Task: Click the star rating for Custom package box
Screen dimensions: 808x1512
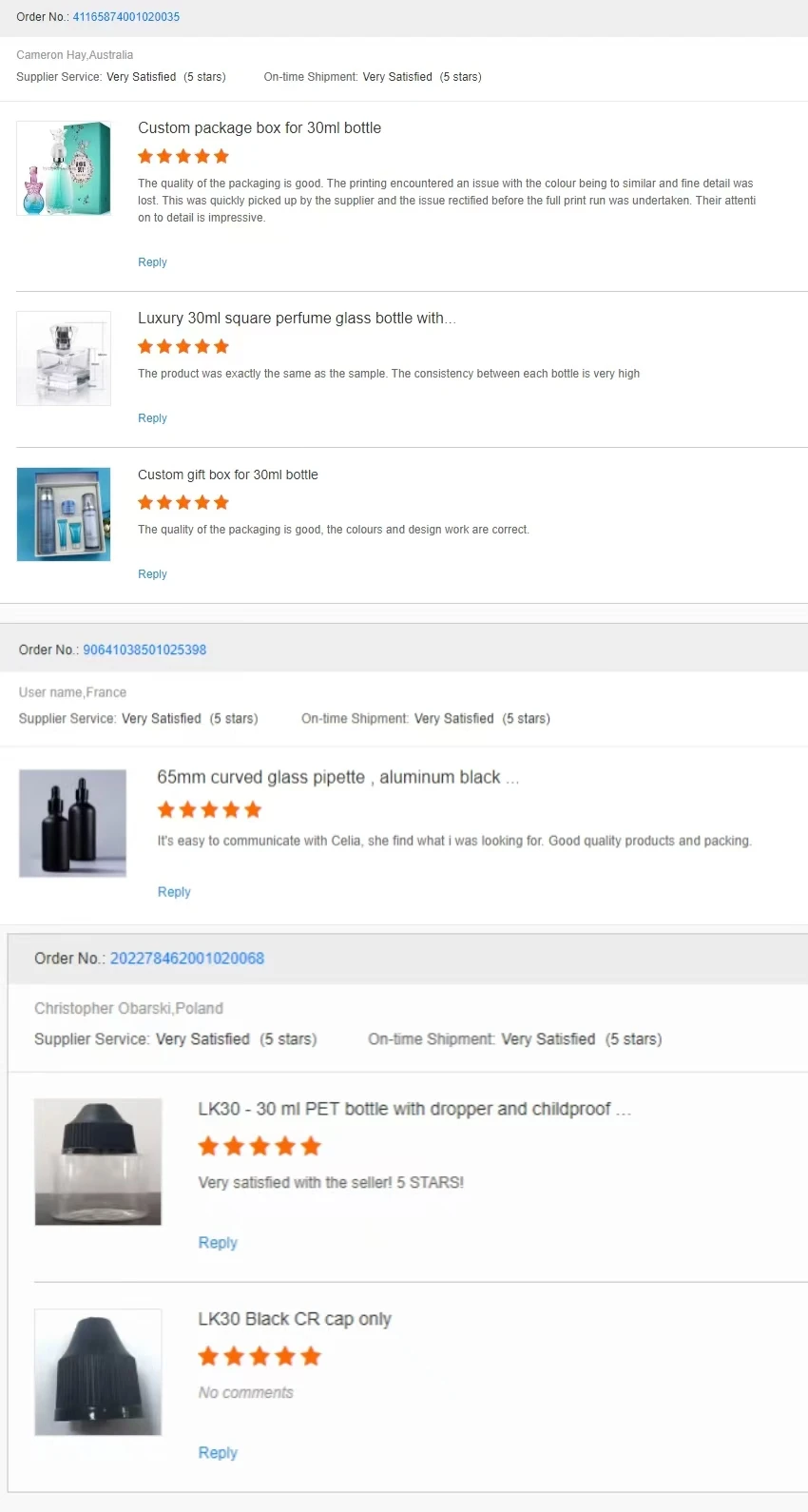Action: [x=183, y=157]
